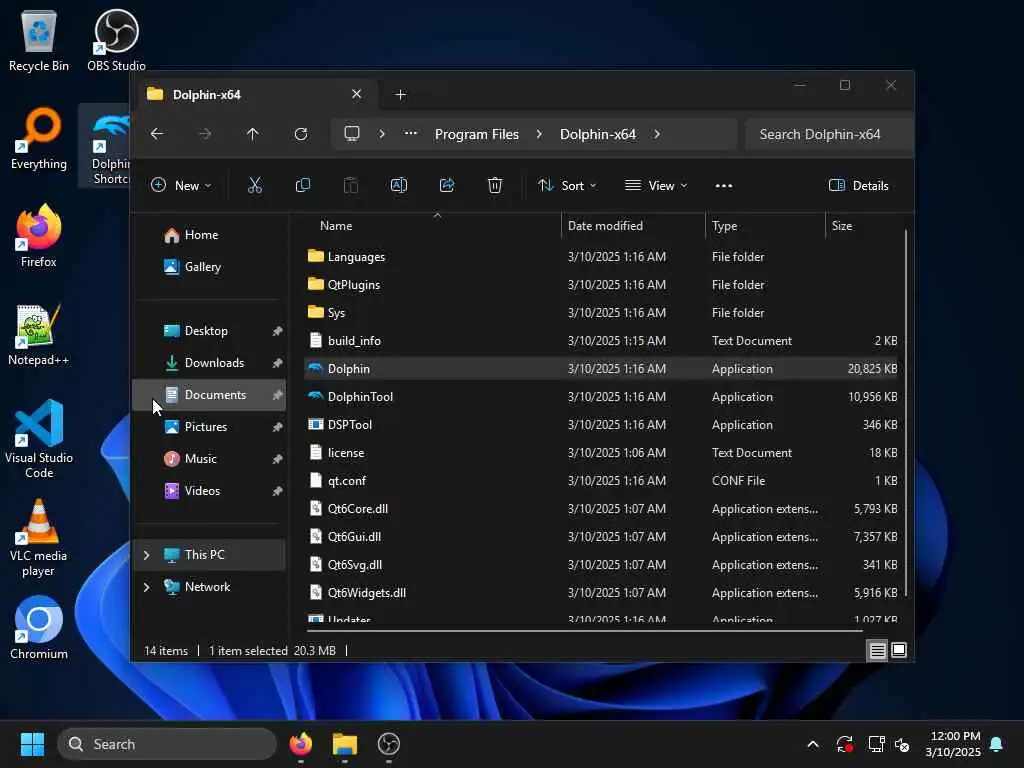The image size is (1024, 768).
Task: Click OBS Studio taskbar icon
Action: [389, 744]
